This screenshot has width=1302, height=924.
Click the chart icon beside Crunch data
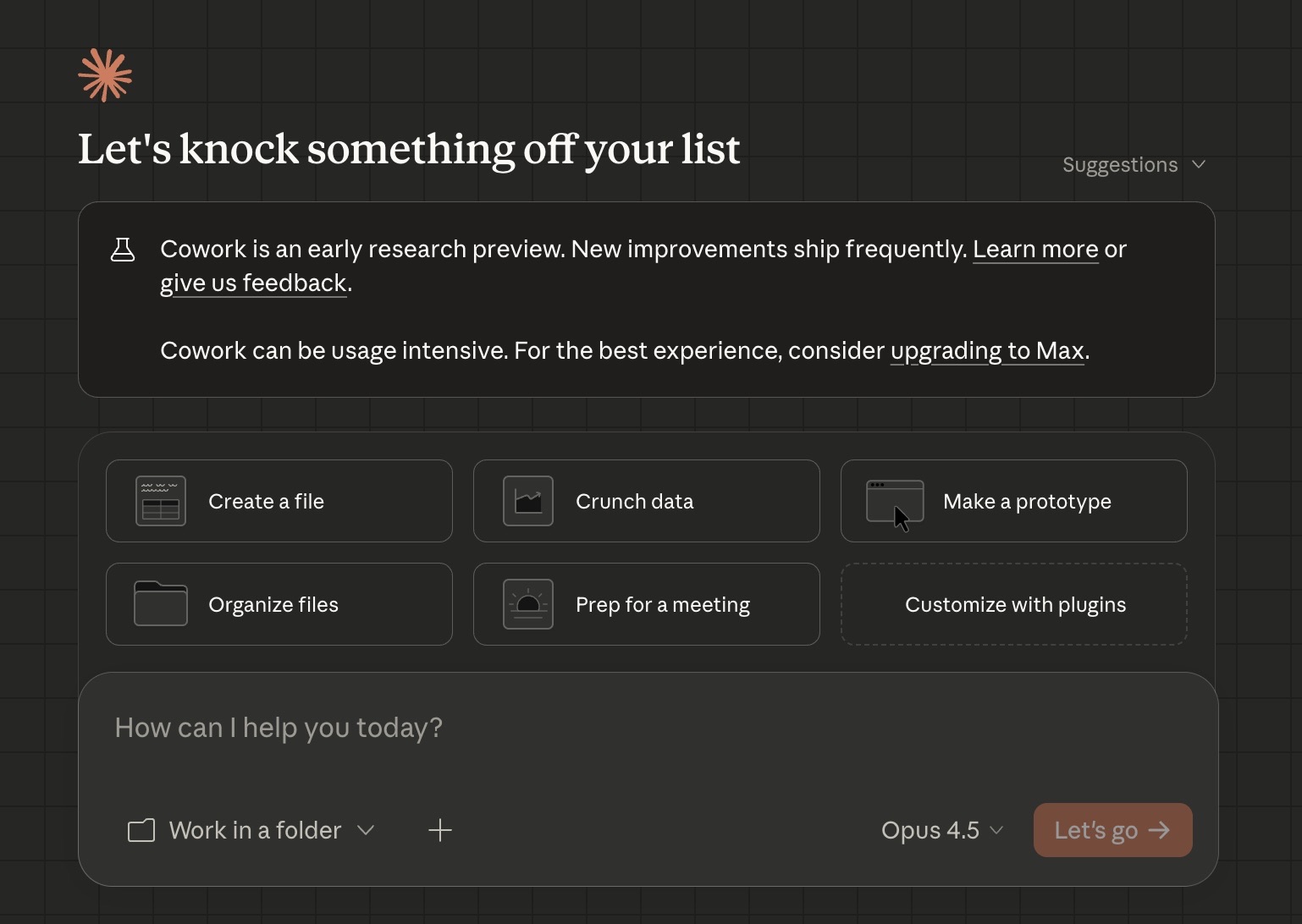tap(528, 501)
